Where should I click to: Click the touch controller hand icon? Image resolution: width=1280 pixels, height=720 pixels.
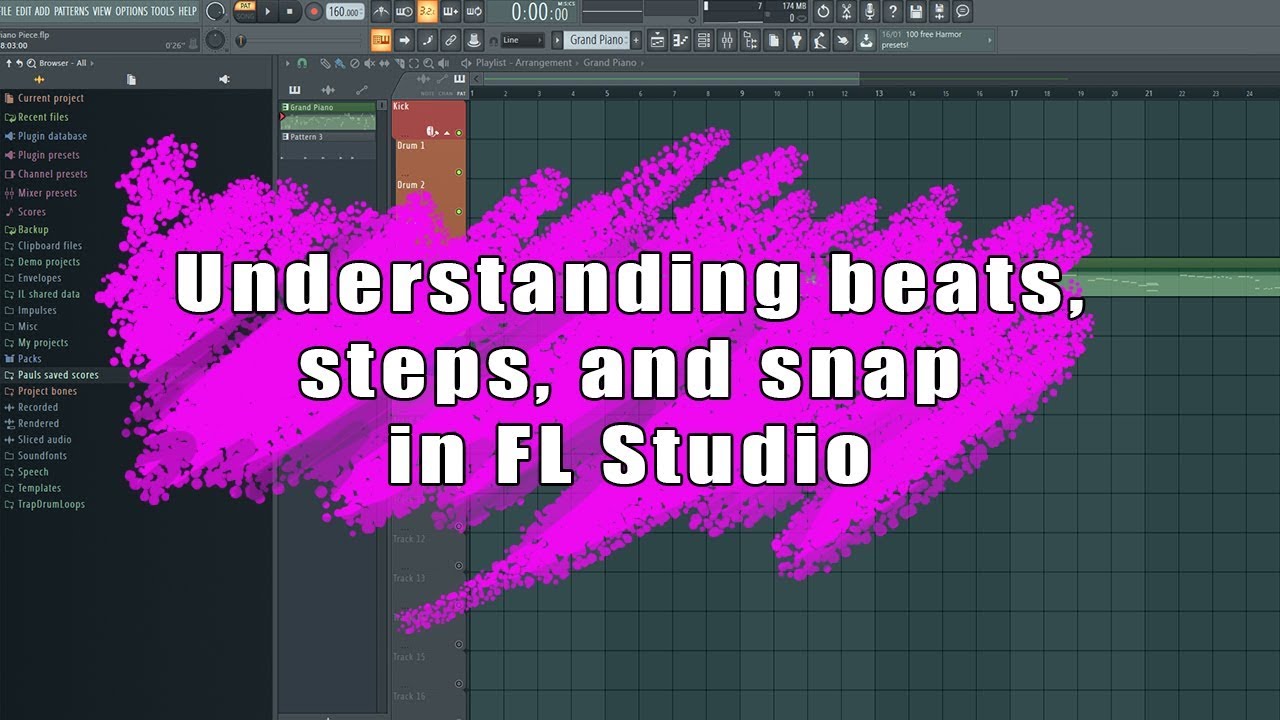pos(842,40)
